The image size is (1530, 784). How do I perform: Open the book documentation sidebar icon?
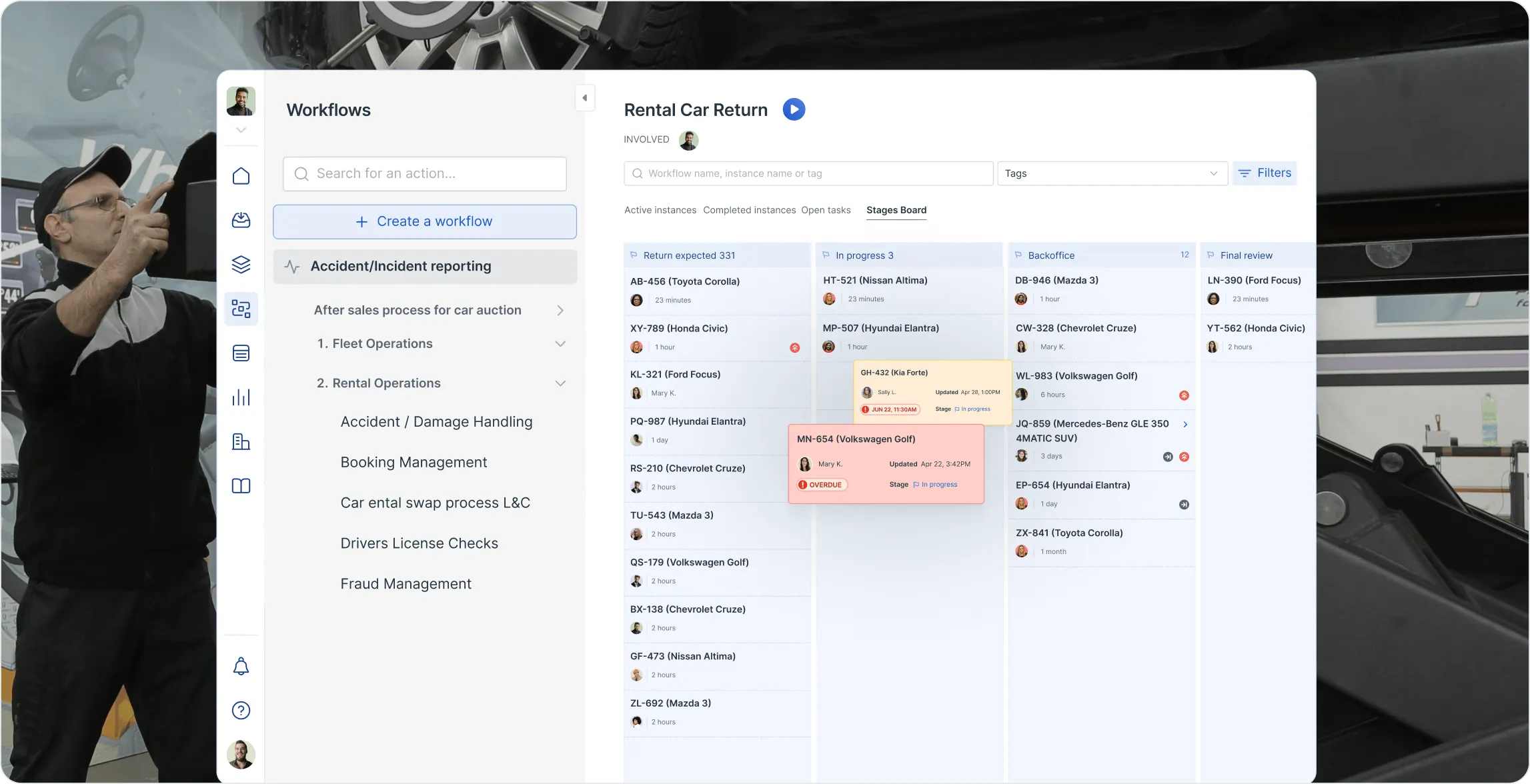pyautogui.click(x=241, y=486)
